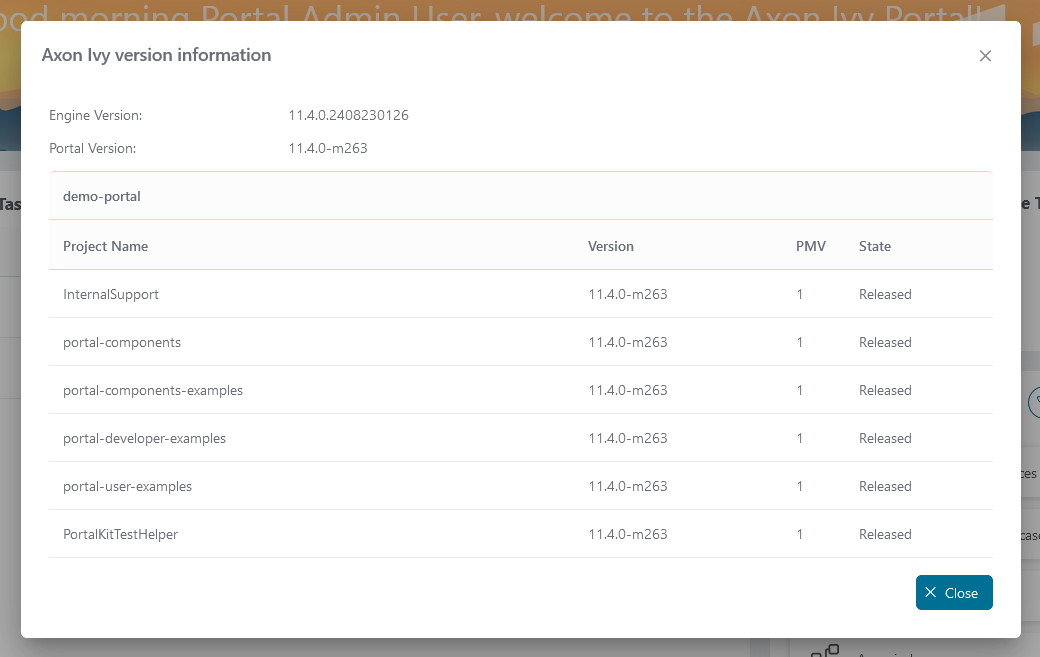
Task: Click the dialog title Axon Ivy version information
Action: click(x=157, y=55)
